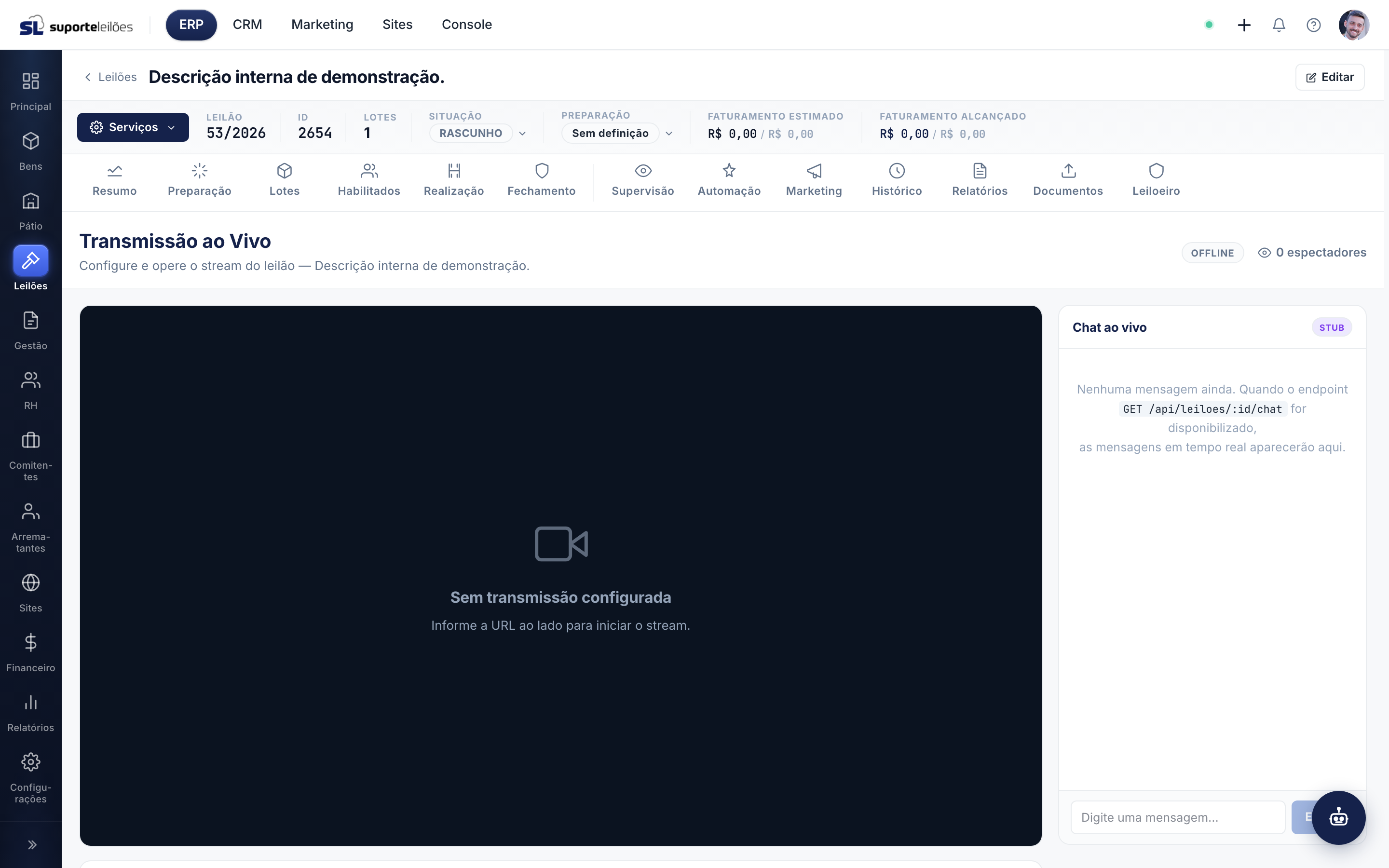Open the Histórico tab
The height and width of the screenshot is (868, 1389).
pyautogui.click(x=897, y=180)
